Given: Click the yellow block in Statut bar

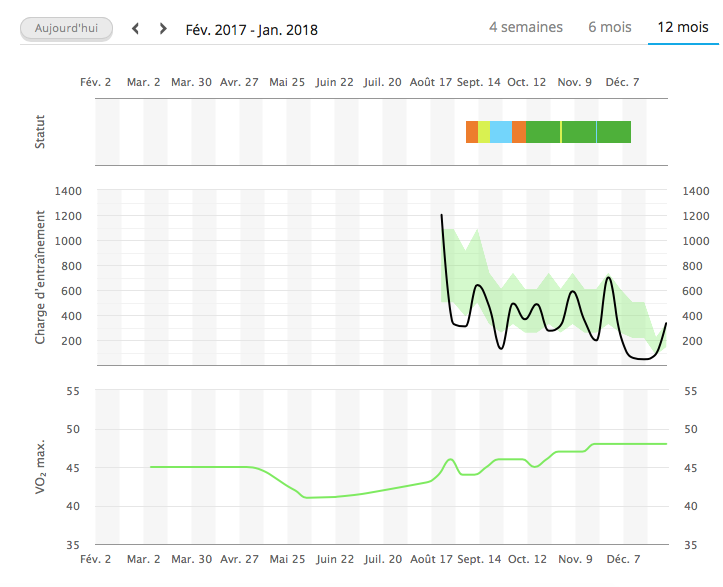Looking at the screenshot, I should tap(484, 132).
